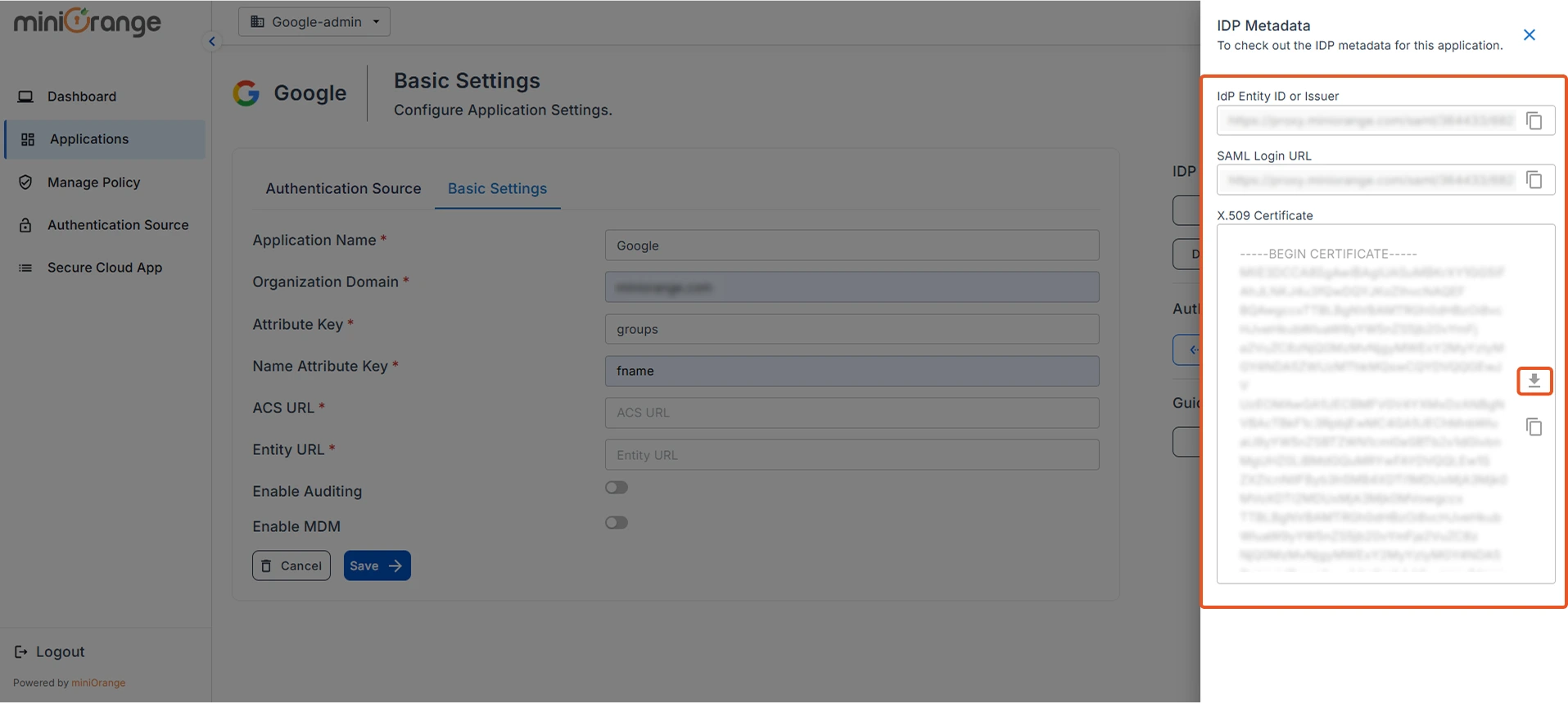Viewport: 1568px width, 703px height.
Task: Switch to Basic Settings tab
Action: tap(497, 188)
